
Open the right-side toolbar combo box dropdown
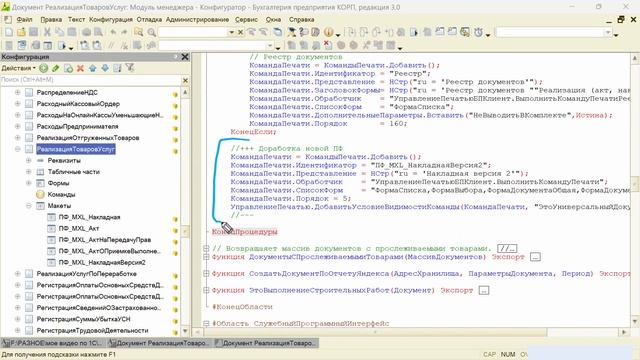(x=608, y=32)
